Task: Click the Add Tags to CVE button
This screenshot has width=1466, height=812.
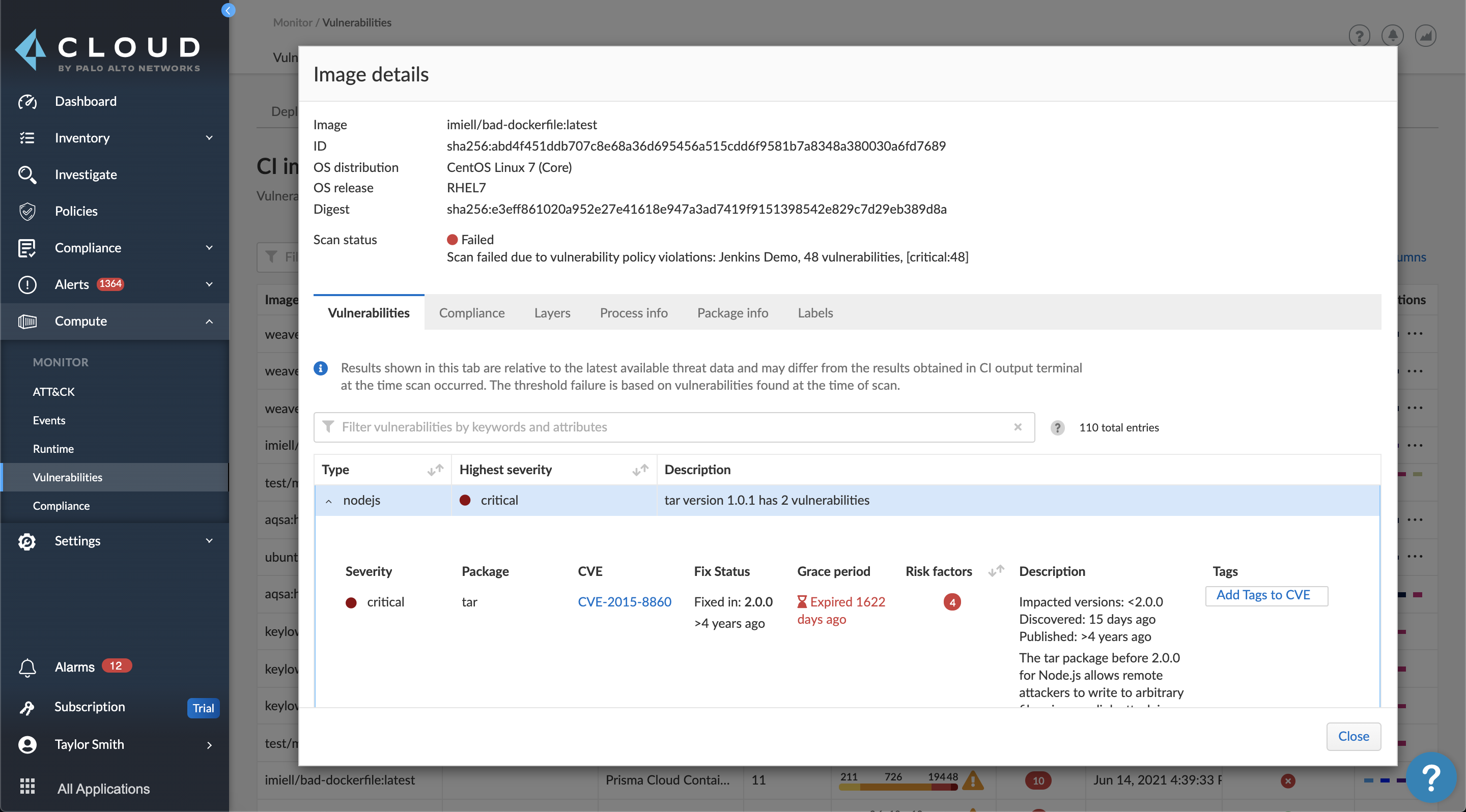Action: coord(1265,595)
